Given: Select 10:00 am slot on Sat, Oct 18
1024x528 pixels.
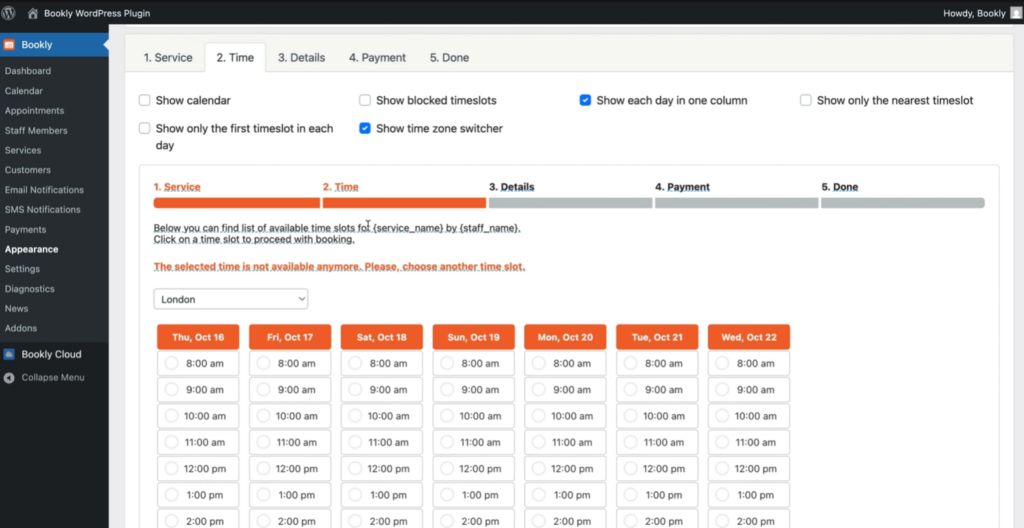Looking at the screenshot, I should coord(382,416).
